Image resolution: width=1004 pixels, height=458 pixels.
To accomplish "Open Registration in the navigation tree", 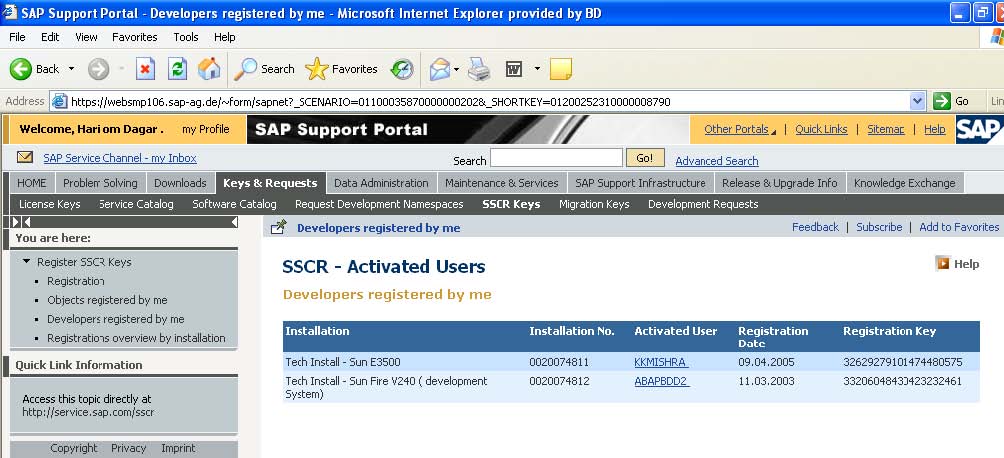I will [76, 281].
